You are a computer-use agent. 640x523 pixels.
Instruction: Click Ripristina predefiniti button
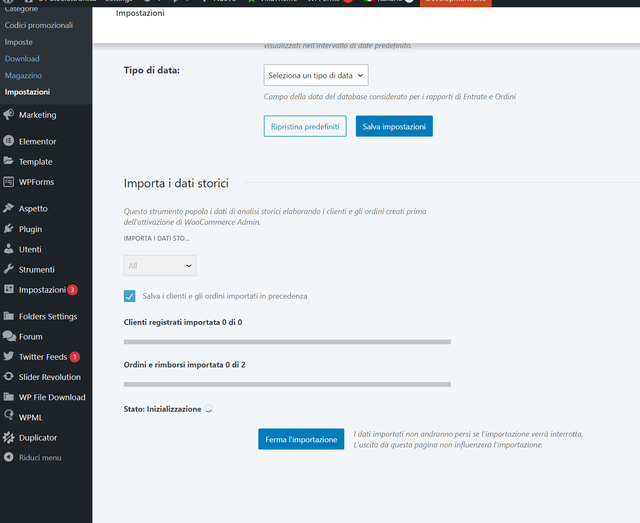[305, 126]
